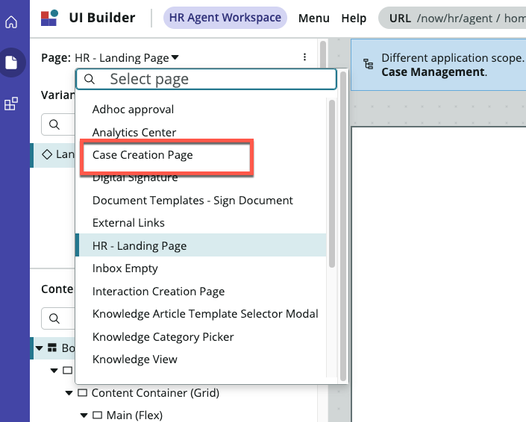Select Adhoc approval page
526x422 pixels.
coord(201,109)
